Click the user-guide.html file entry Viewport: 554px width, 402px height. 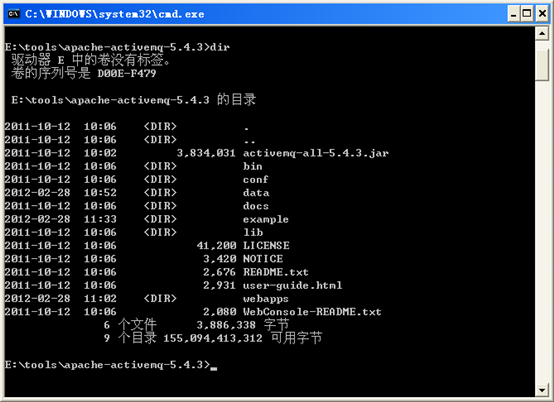click(293, 285)
